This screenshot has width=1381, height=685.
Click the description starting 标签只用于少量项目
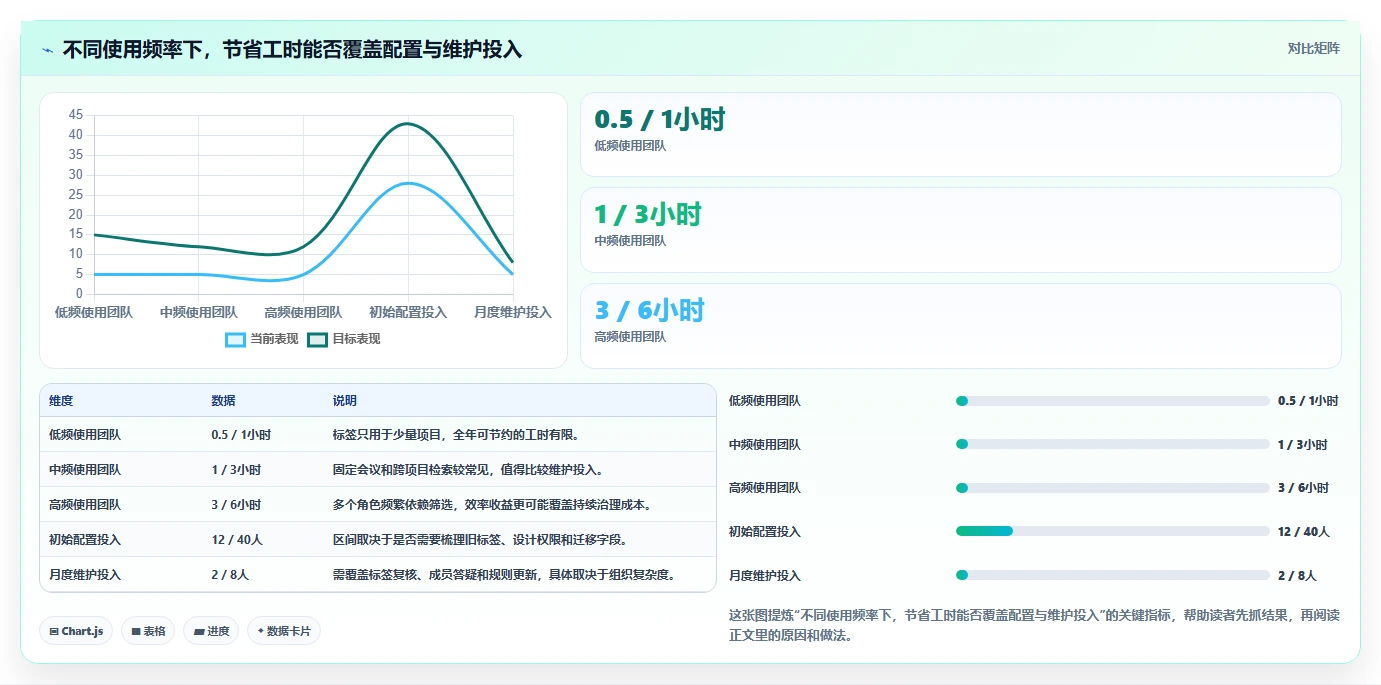pyautogui.click(x=456, y=435)
